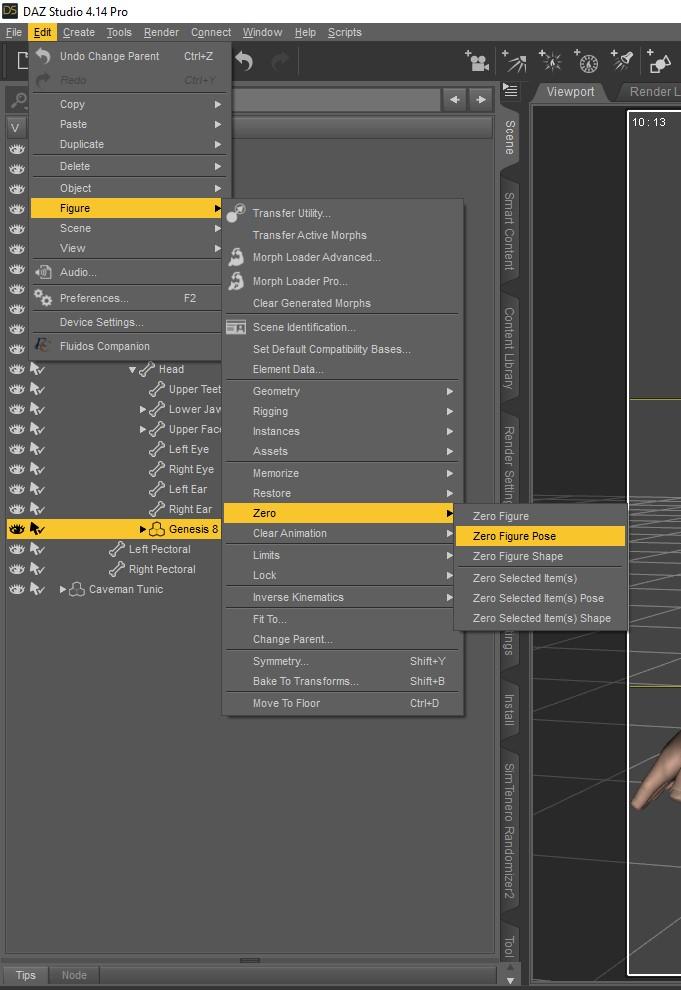Screen dimensions: 681x990
Task: Click the Scene pane options menu icon
Action: pos(510,90)
